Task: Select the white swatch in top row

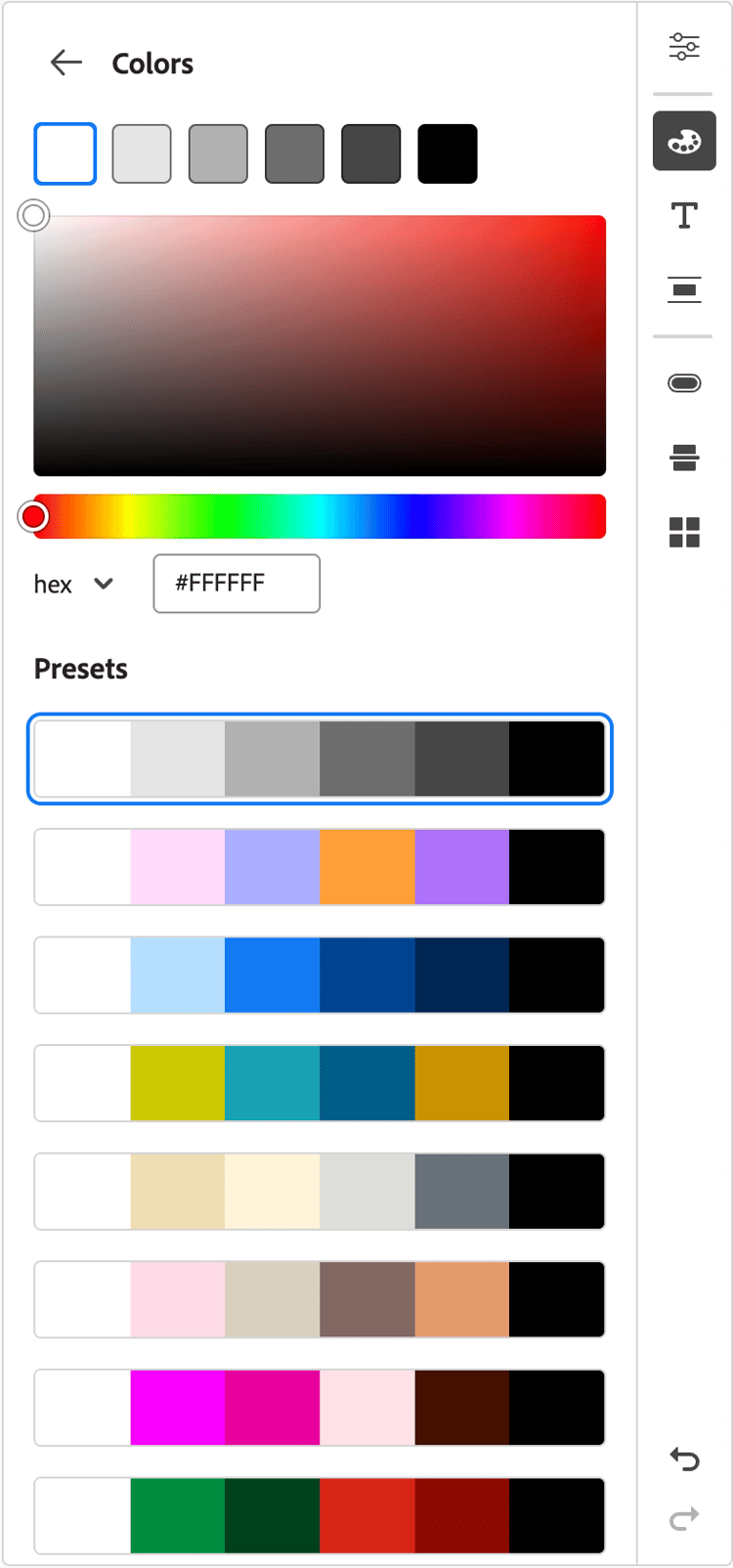Action: pos(65,153)
